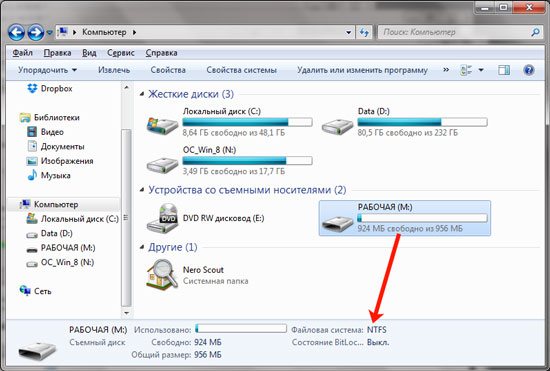Click the Использовано bar in details pane

tap(241, 328)
